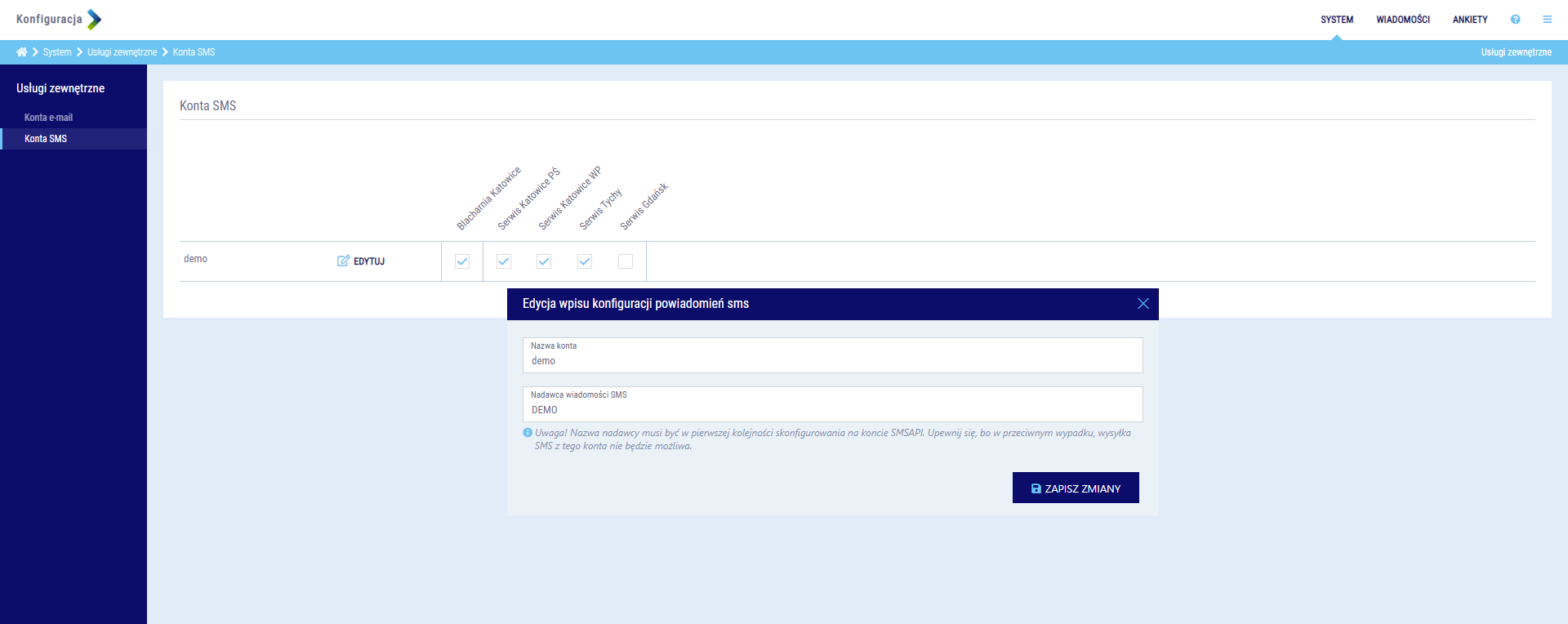This screenshot has height=624, width=1568.
Task: Toggle the Serwis Katowice WP checkbox
Action: (x=544, y=261)
